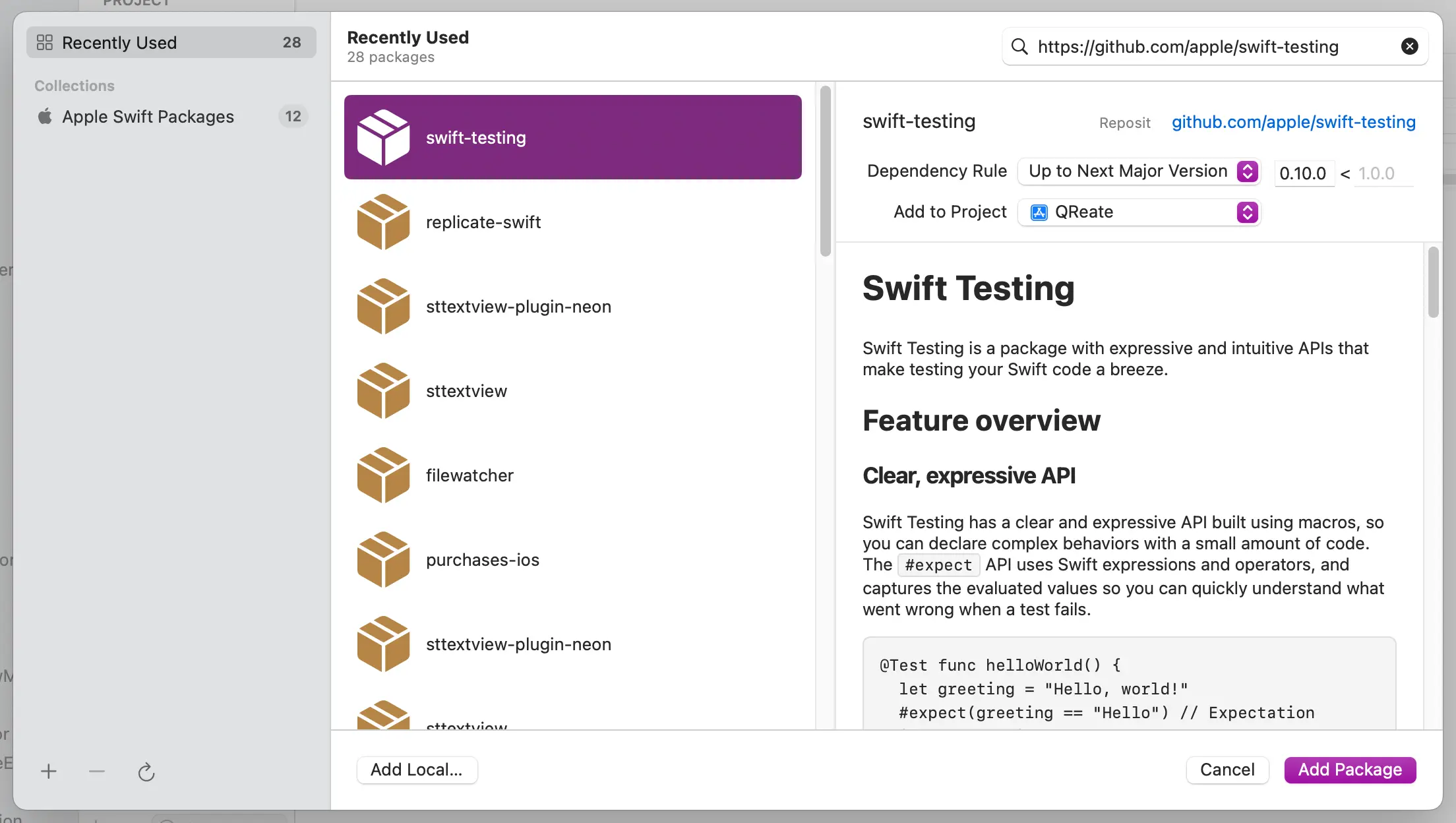Click the filewatcher package box icon
Screen dimensions: 1456x823
coord(383,475)
